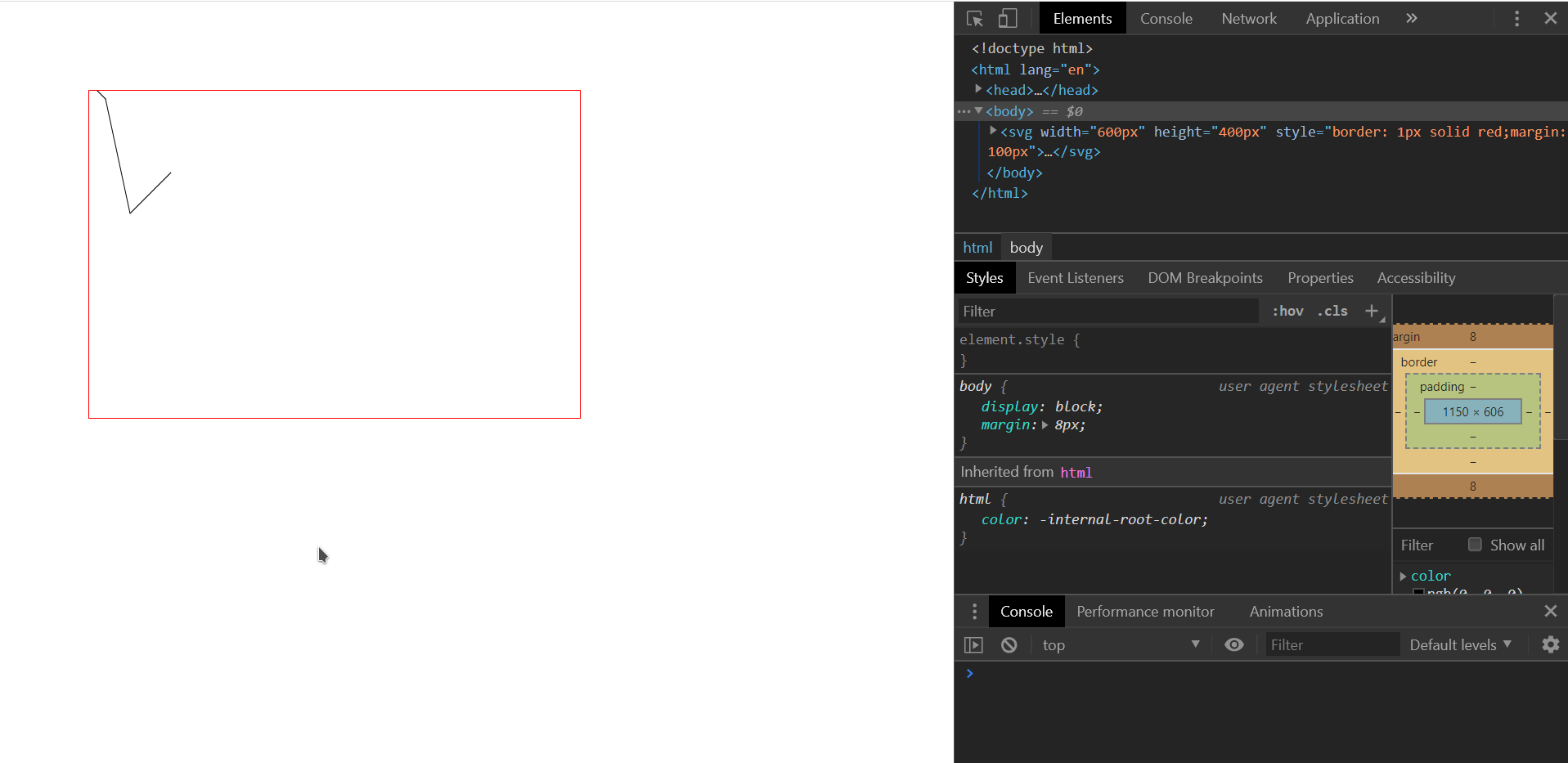Expand the svg element node
Screen dimensions: 1568x763
[x=992, y=131]
